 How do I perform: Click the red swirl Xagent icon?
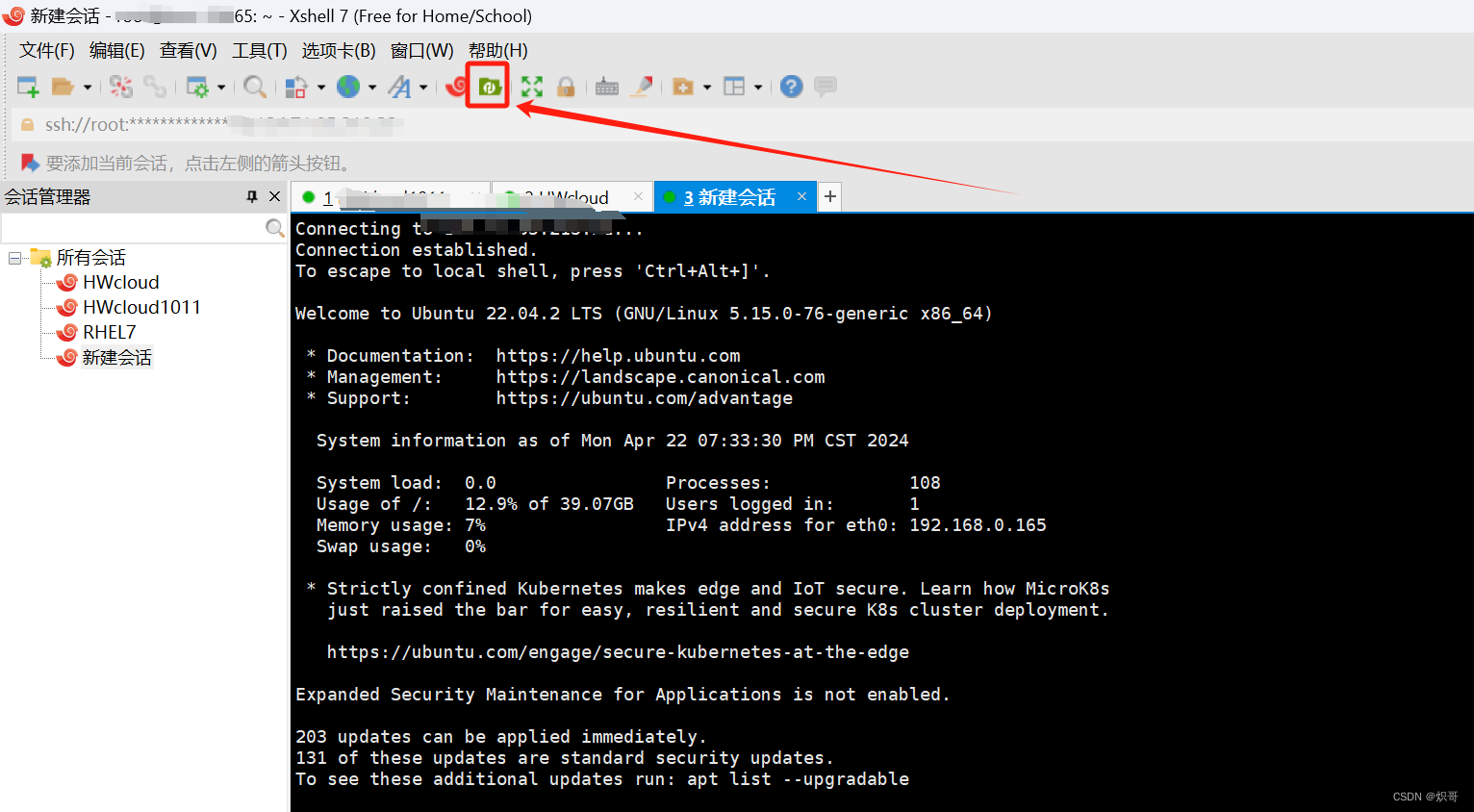[x=456, y=87]
